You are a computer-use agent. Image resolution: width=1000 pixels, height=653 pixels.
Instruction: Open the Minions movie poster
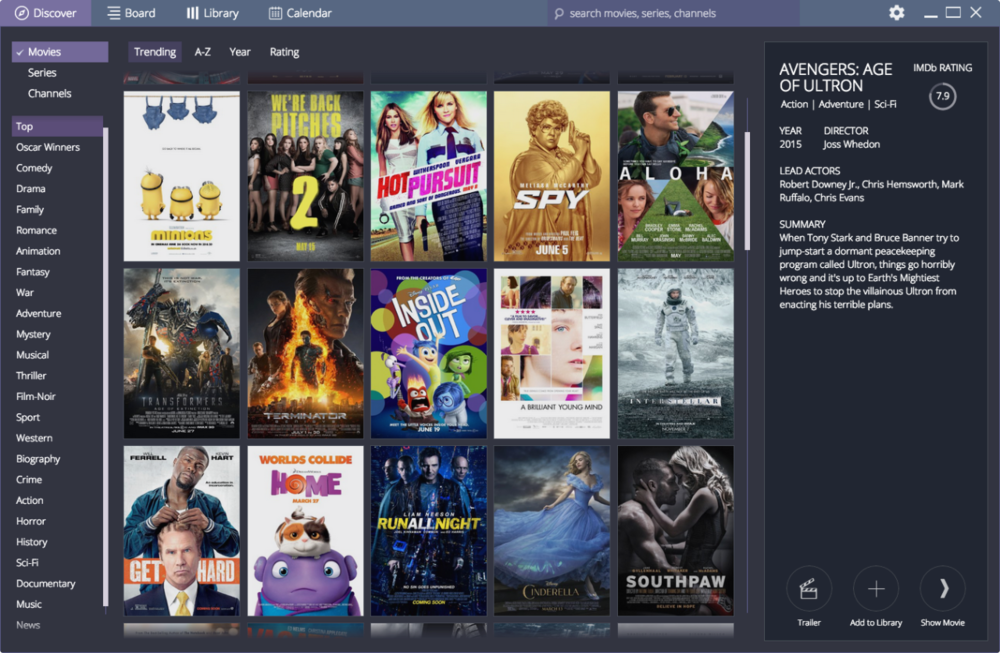click(182, 176)
